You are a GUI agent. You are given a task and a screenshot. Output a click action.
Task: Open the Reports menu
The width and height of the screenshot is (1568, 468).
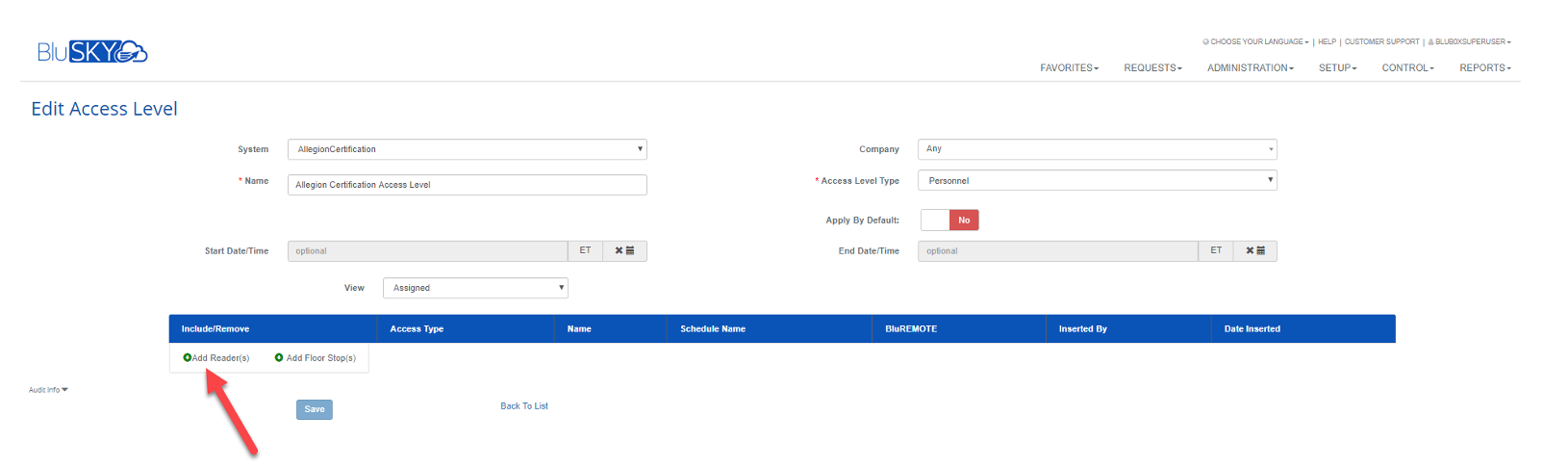[x=1484, y=67]
